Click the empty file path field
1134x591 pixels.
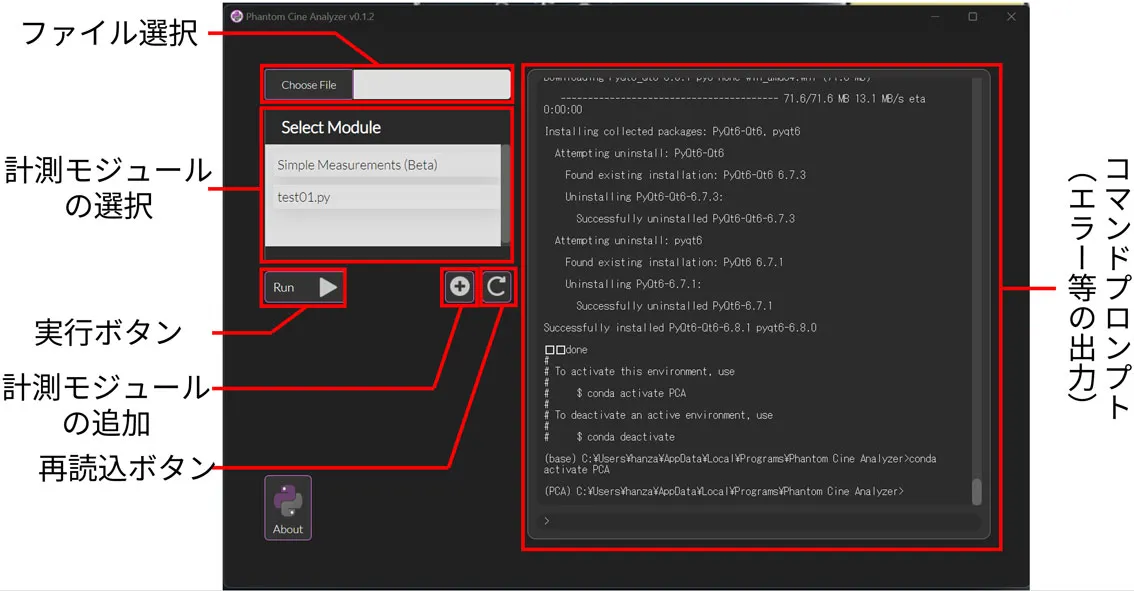click(431, 85)
